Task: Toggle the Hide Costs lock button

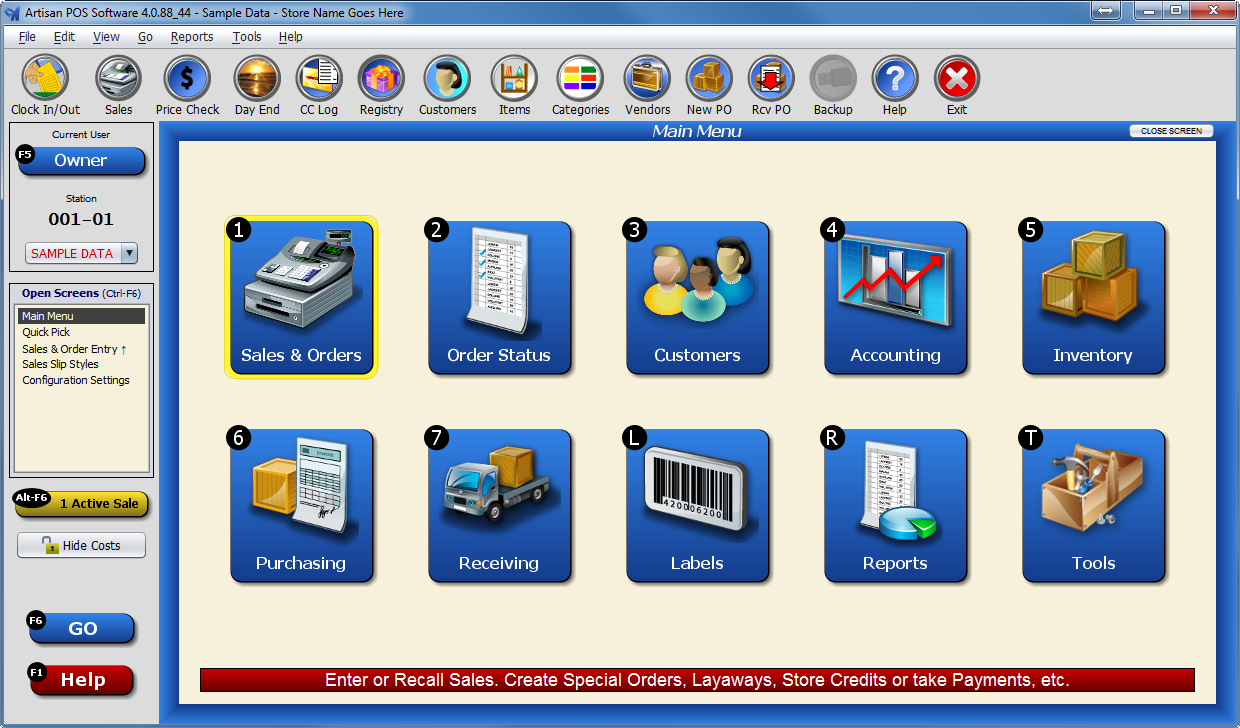Action: point(81,545)
